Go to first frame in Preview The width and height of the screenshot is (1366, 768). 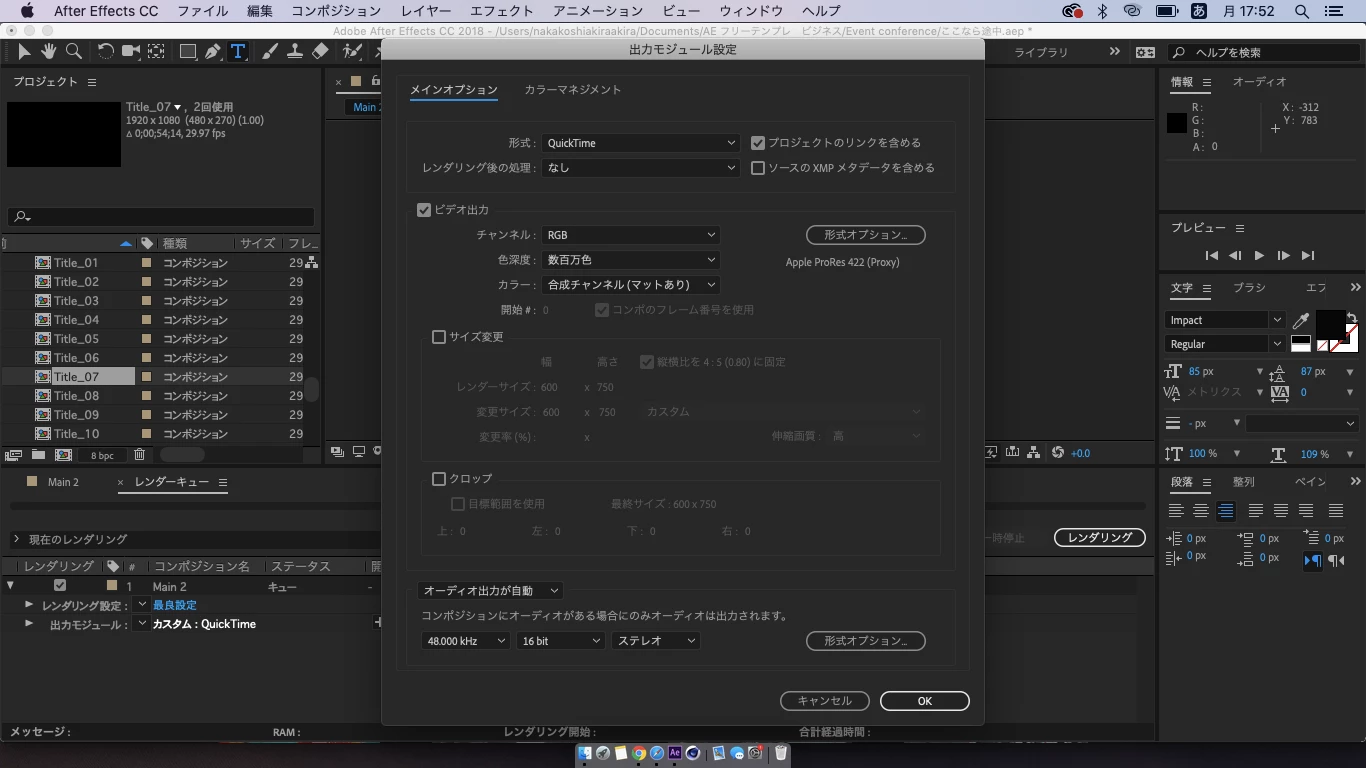tap(1211, 256)
